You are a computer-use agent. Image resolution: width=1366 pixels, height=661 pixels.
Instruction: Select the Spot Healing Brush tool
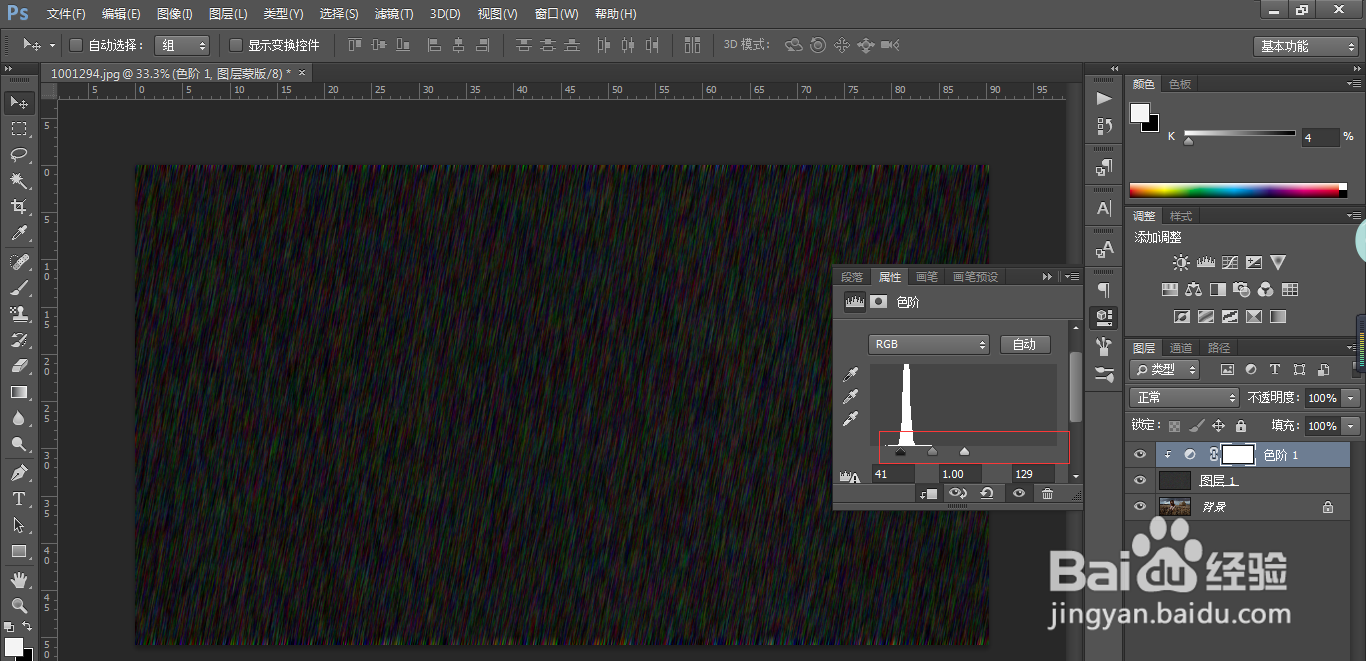tap(18, 262)
